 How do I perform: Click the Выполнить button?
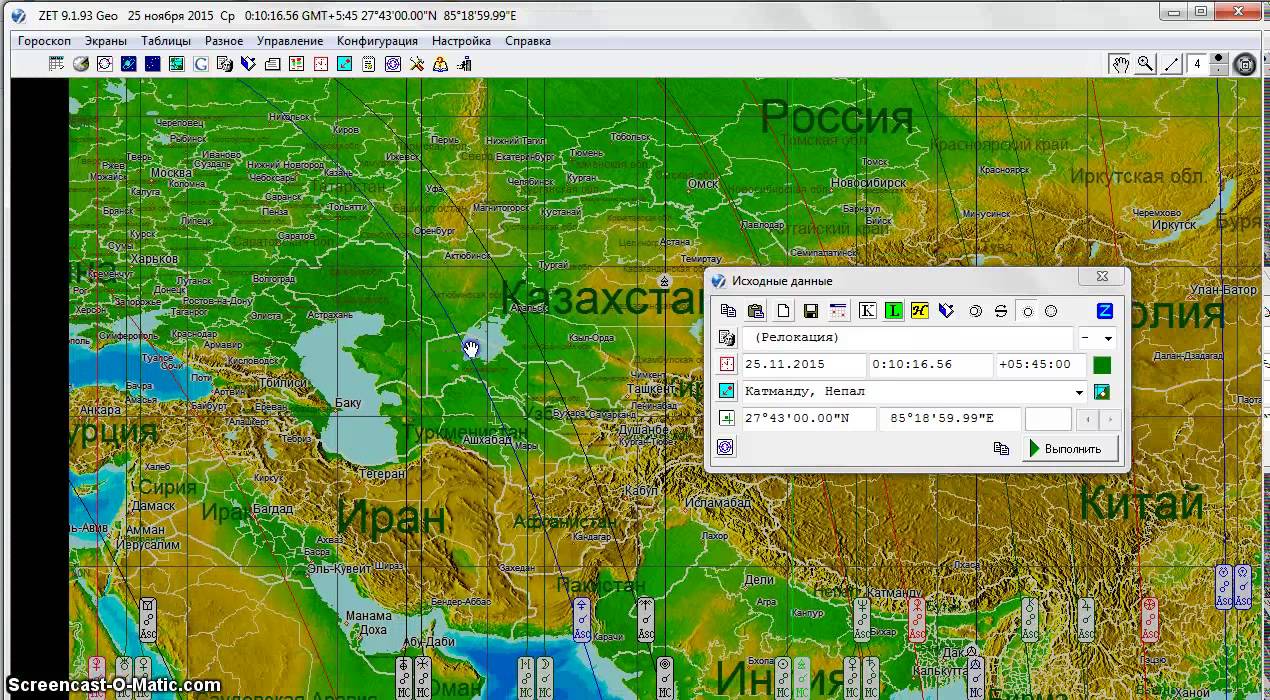tap(1069, 448)
